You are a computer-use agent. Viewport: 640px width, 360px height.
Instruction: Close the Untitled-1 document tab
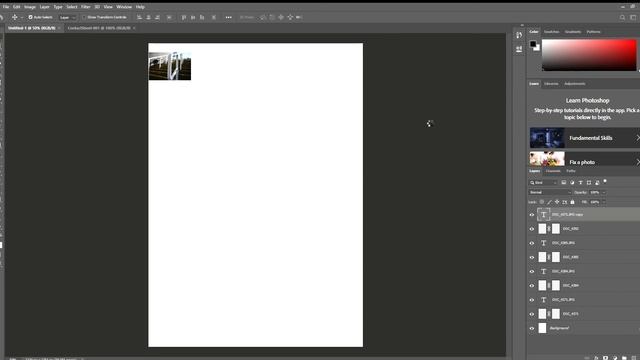click(59, 28)
